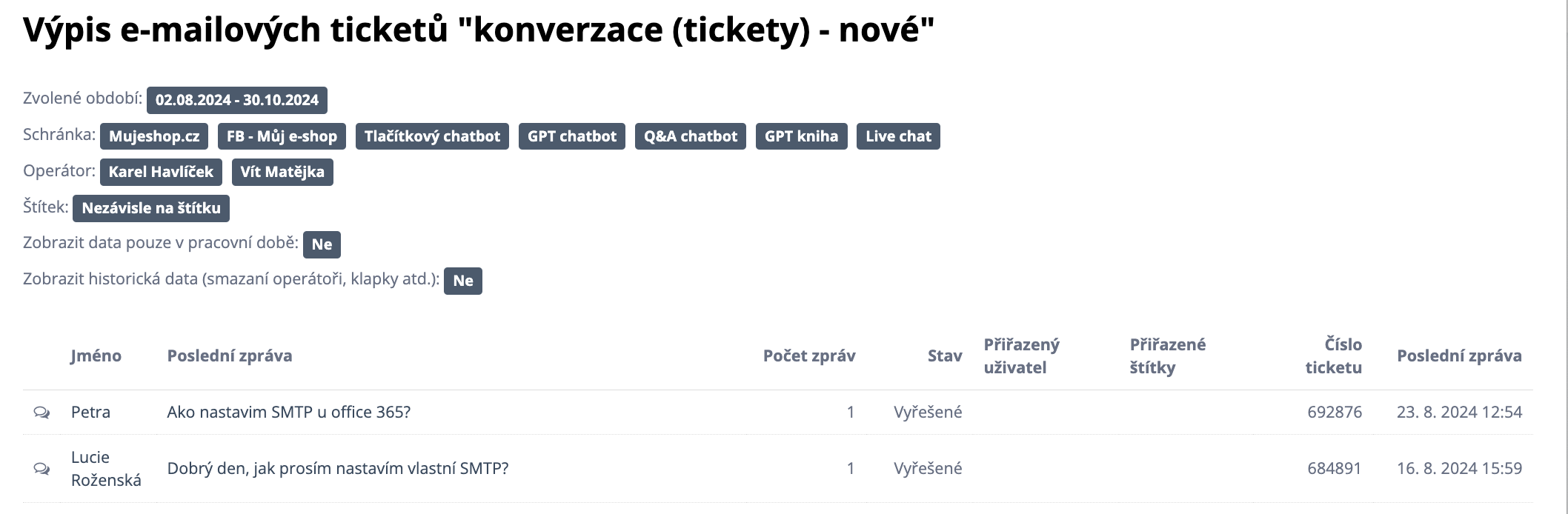1568x514 pixels.
Task: Open ticket about nastavím vlastní SMTP
Action: pyautogui.click(x=337, y=469)
